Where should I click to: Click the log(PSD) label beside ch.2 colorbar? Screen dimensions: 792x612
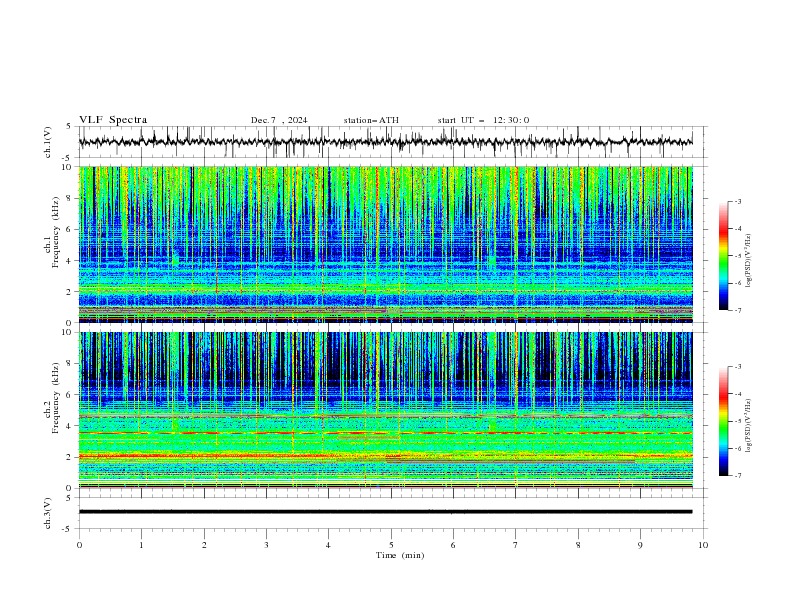coord(748,426)
